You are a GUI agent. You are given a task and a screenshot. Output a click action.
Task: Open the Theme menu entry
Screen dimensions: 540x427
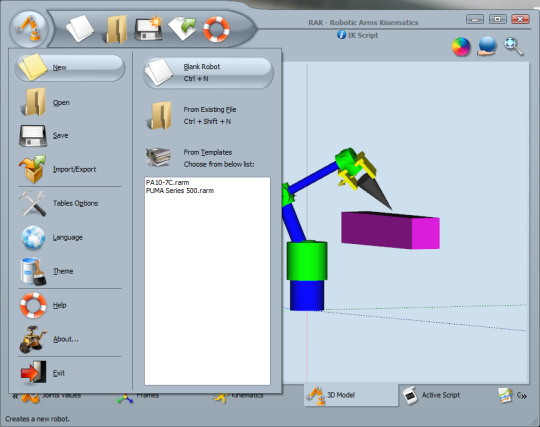coord(70,271)
